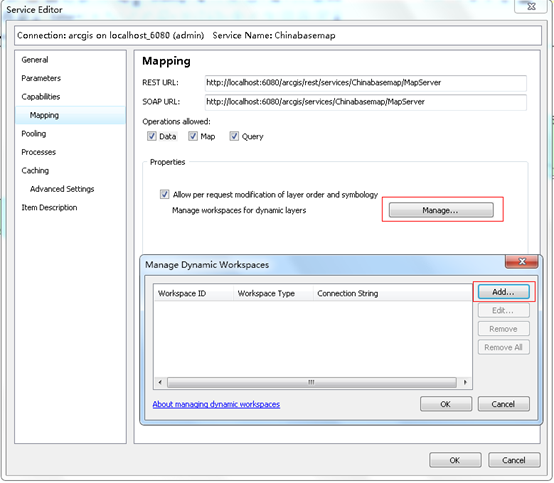Go to the Capabilities section
Viewport: 554px width, 483px height.
click(x=41, y=96)
